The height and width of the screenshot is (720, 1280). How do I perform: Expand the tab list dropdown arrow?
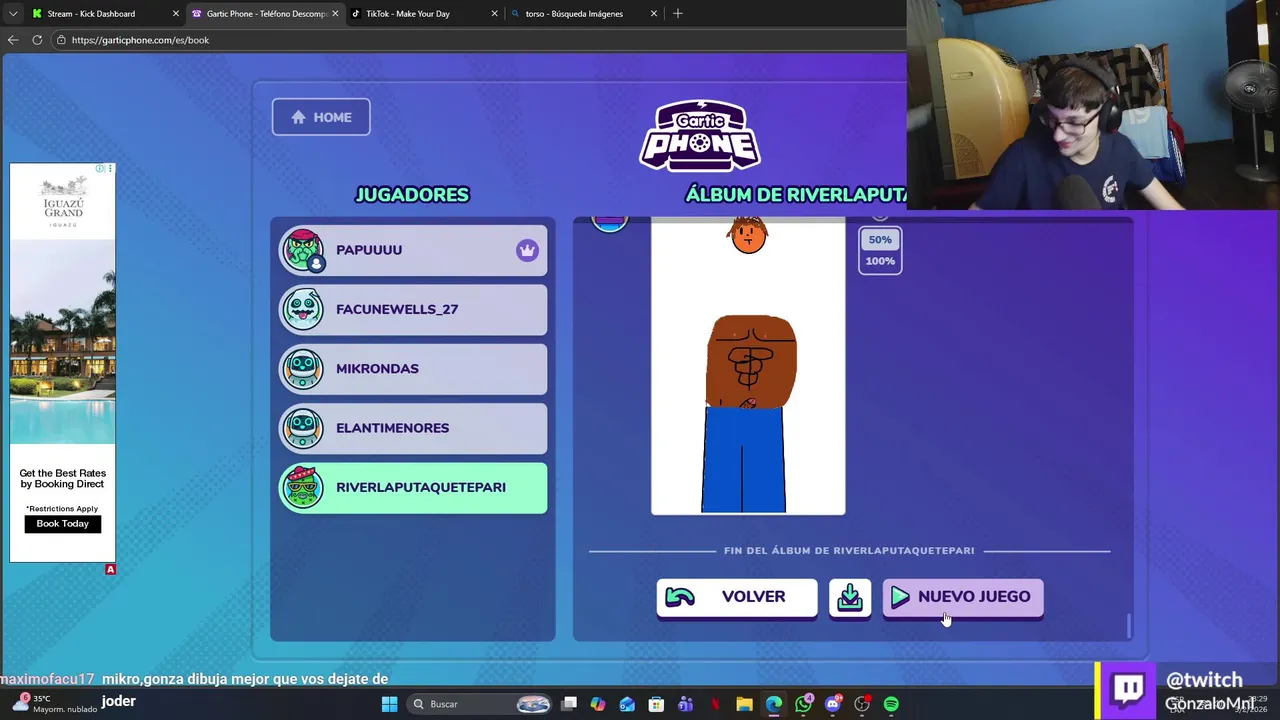[x=12, y=14]
